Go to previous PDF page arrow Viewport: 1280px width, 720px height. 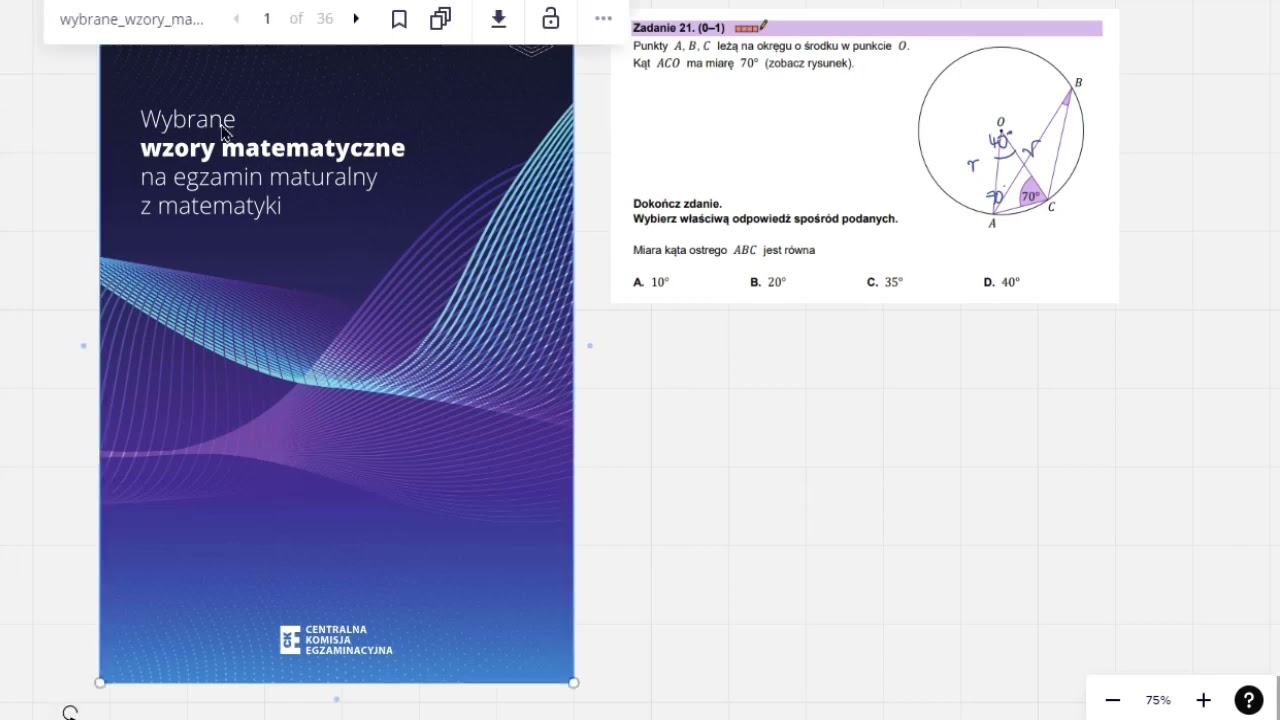[x=237, y=19]
